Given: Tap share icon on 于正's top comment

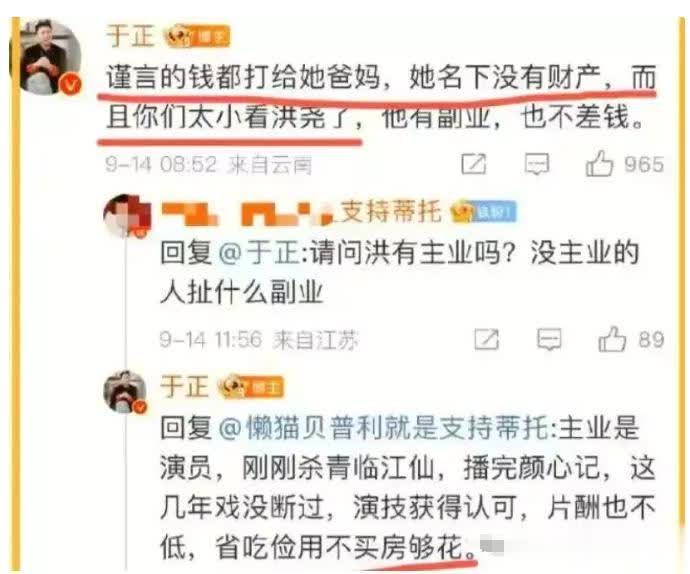Looking at the screenshot, I should [474, 164].
